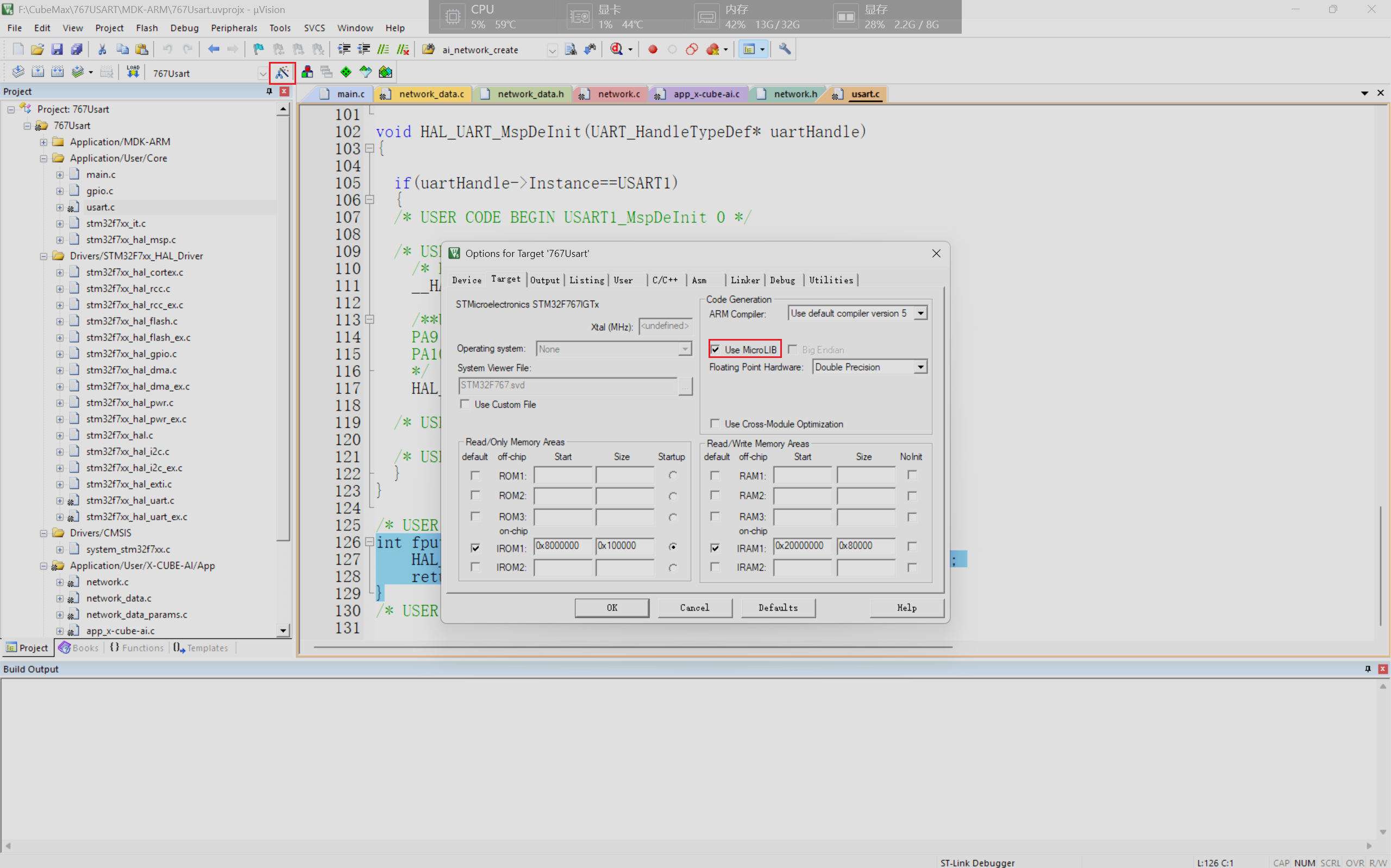Click the Save All toolbar icon
The width and height of the screenshot is (1391, 868).
pyautogui.click(x=77, y=49)
